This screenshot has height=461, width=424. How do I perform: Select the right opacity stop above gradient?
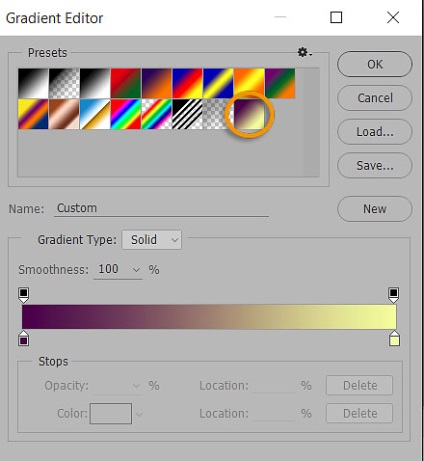[394, 295]
